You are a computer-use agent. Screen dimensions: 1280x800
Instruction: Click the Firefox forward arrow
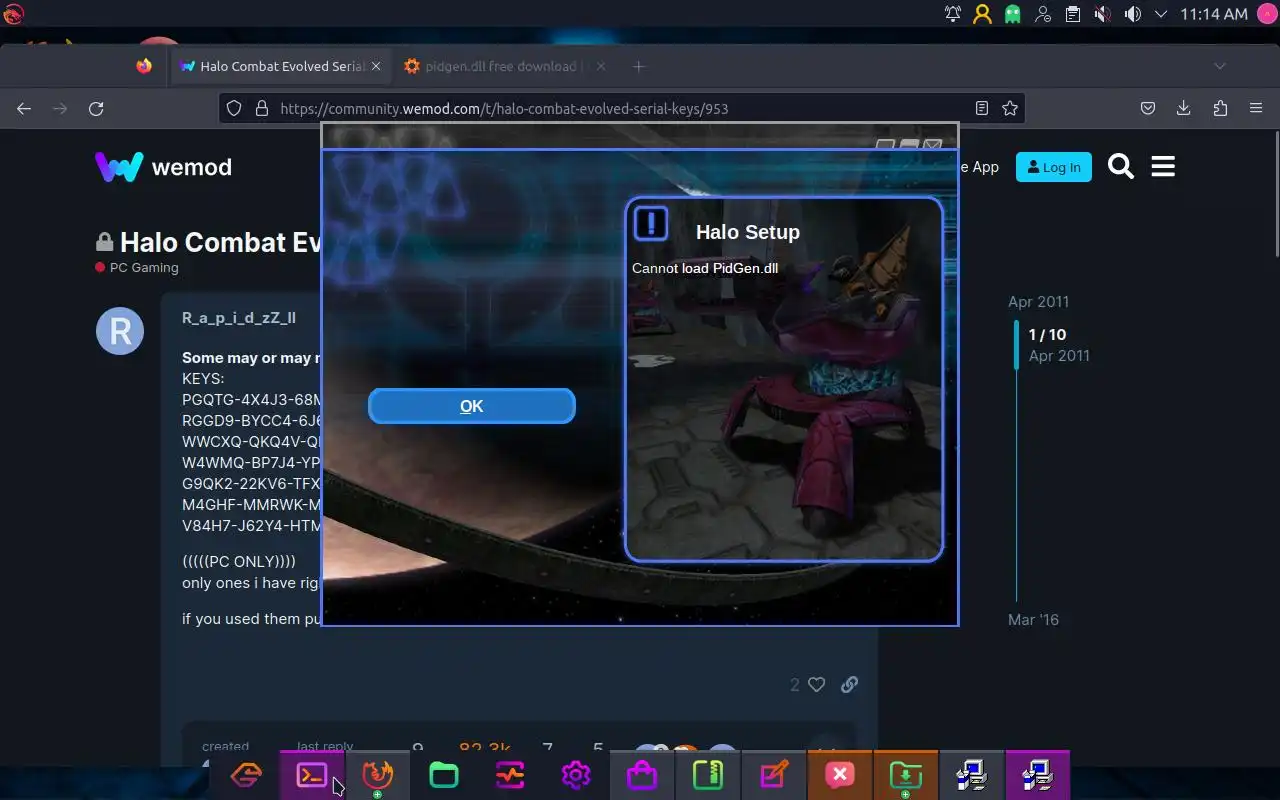point(60,108)
